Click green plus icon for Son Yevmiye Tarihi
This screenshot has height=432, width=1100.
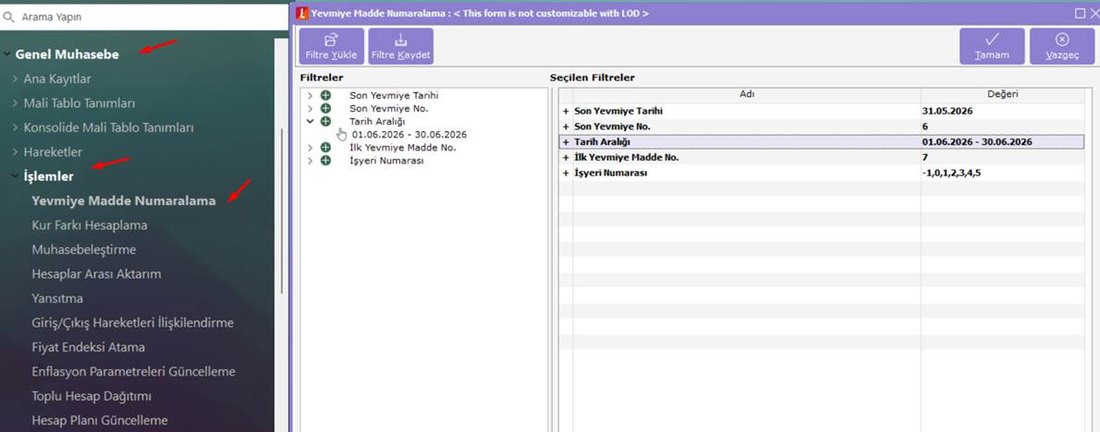326,95
